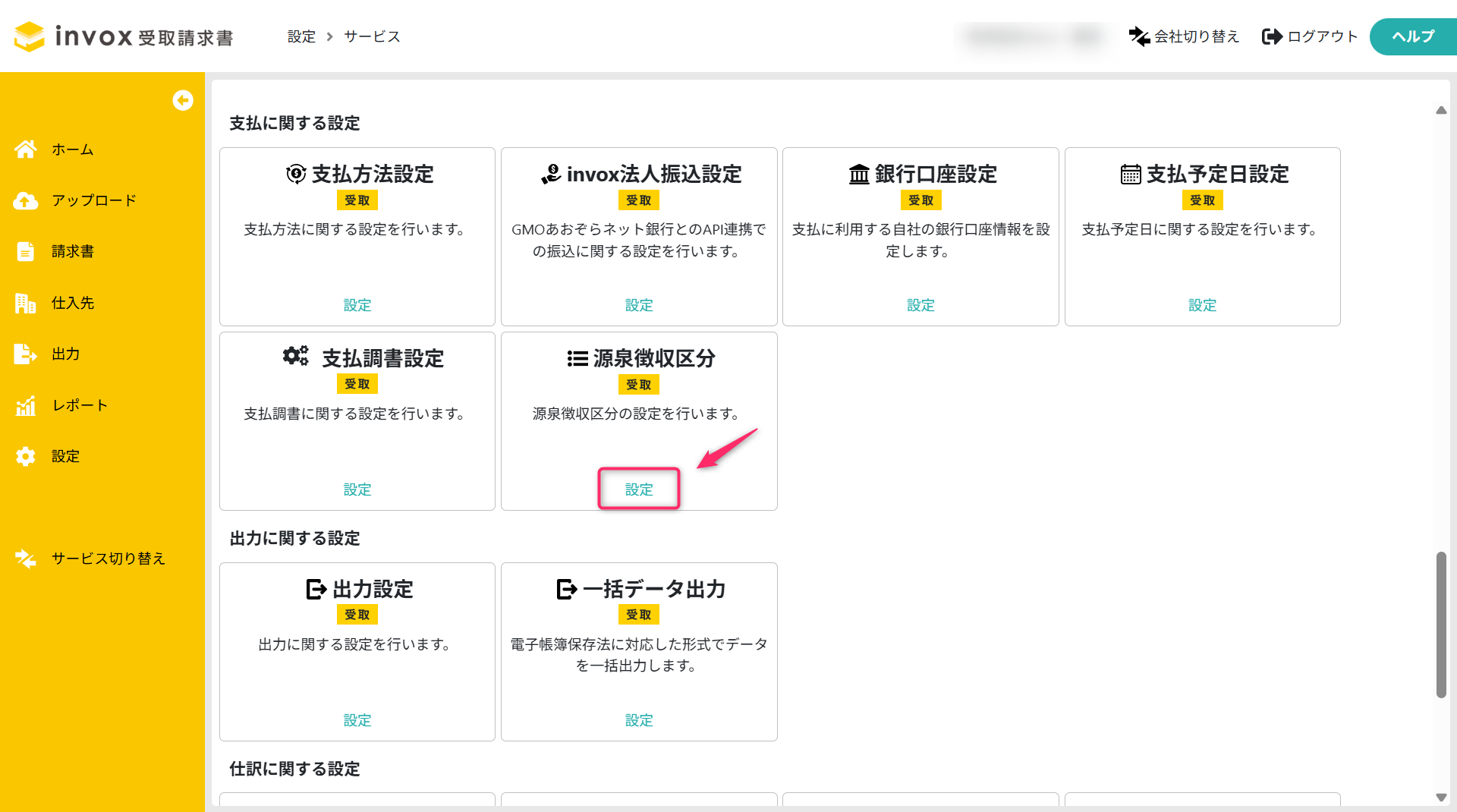This screenshot has height=812, width=1457.
Task: Click the レポート chart icon
Action: [26, 405]
